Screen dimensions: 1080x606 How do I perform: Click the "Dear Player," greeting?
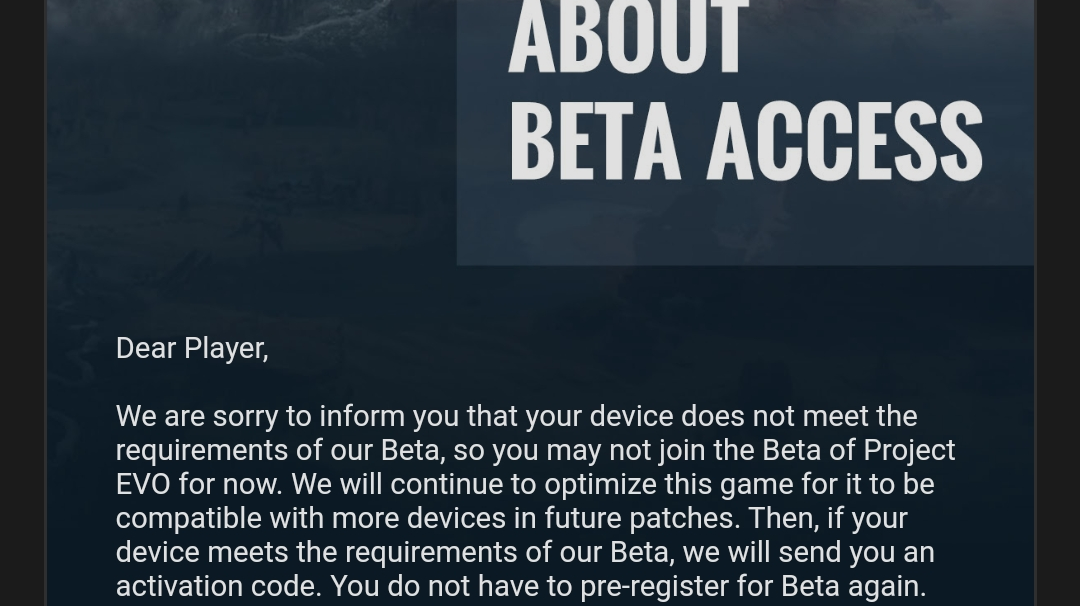[x=192, y=348]
